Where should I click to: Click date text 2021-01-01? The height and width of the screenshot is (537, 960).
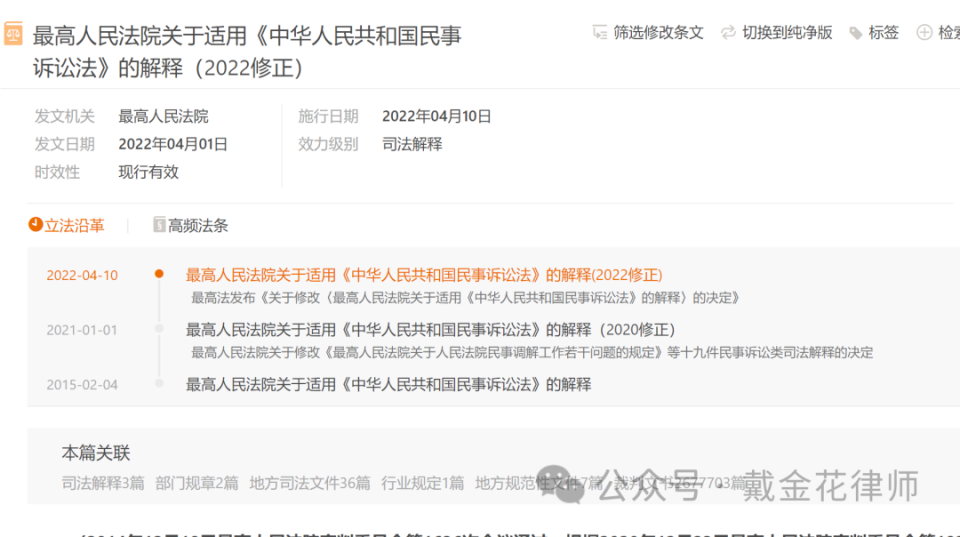click(x=82, y=330)
